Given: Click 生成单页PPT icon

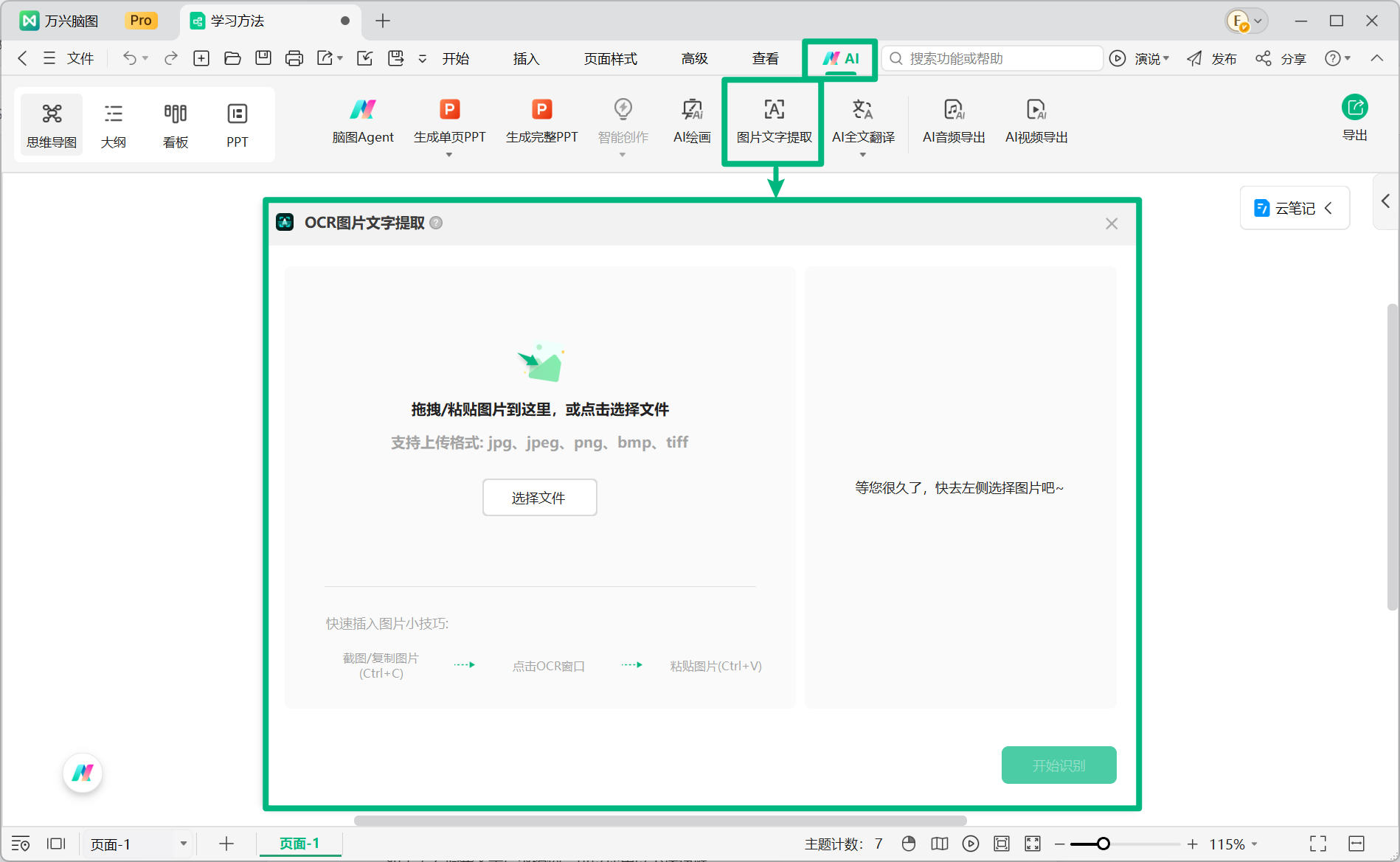Looking at the screenshot, I should click(x=449, y=109).
